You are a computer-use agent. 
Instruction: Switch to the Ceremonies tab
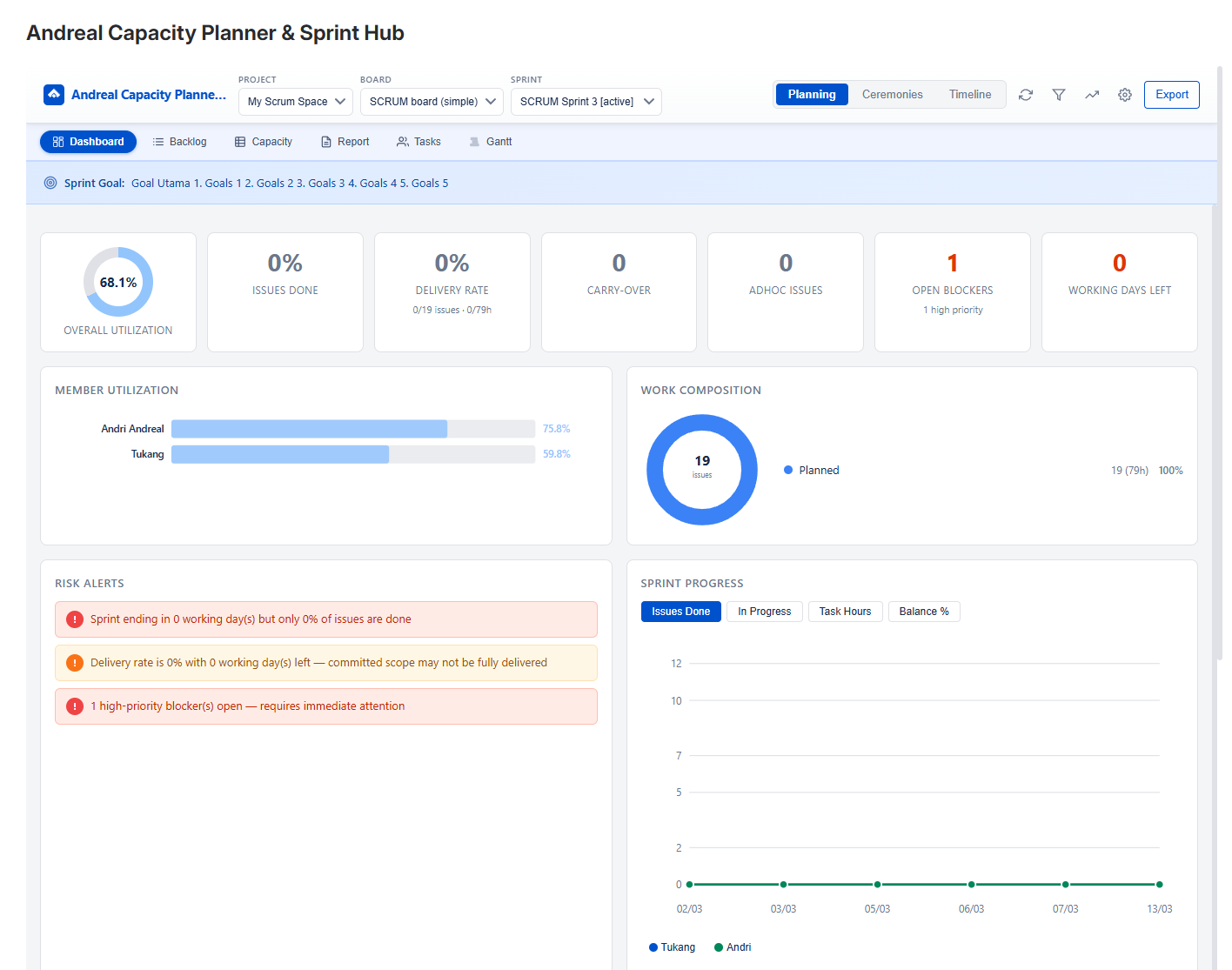point(893,94)
